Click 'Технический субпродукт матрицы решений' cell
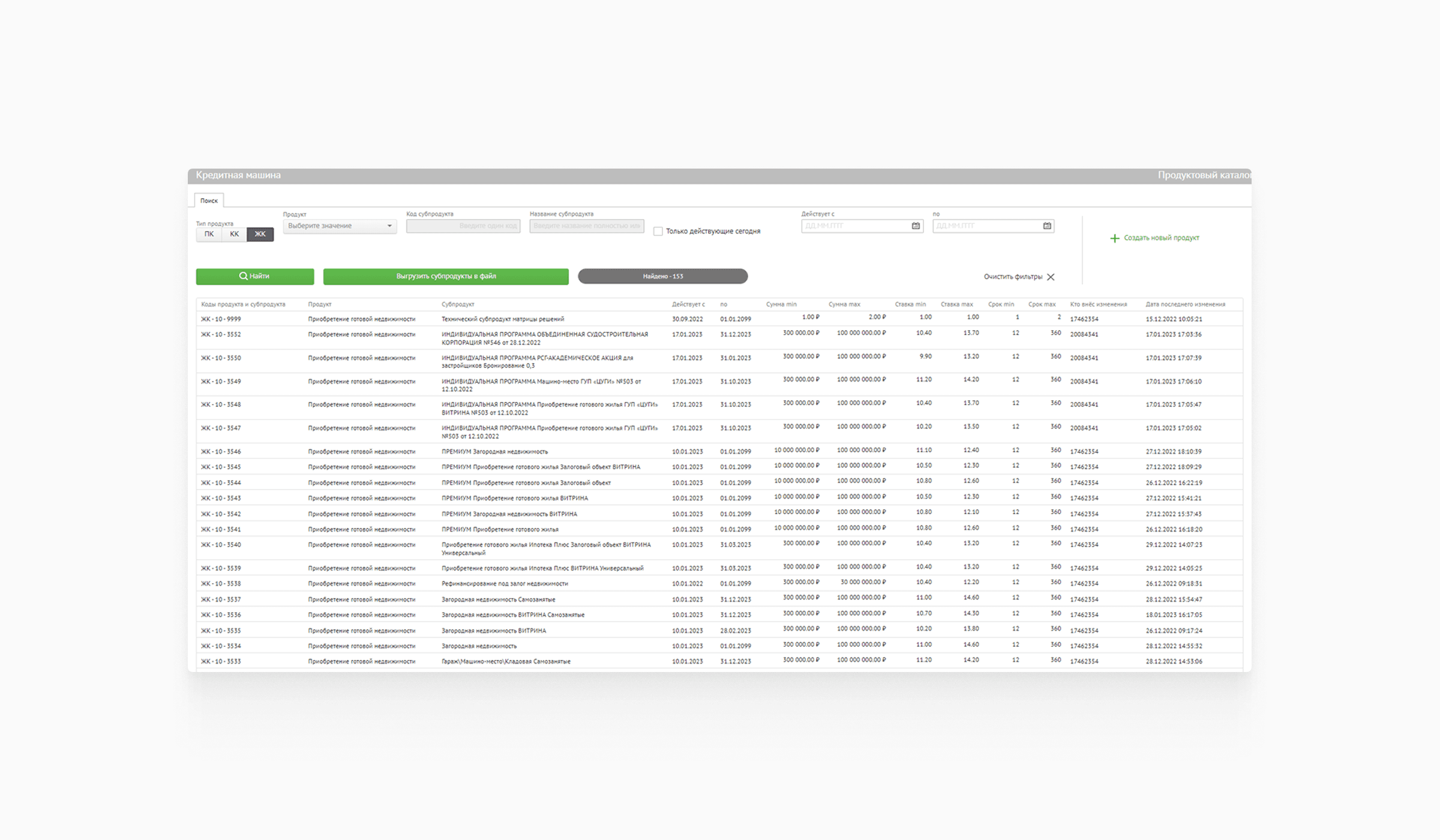 [503, 319]
